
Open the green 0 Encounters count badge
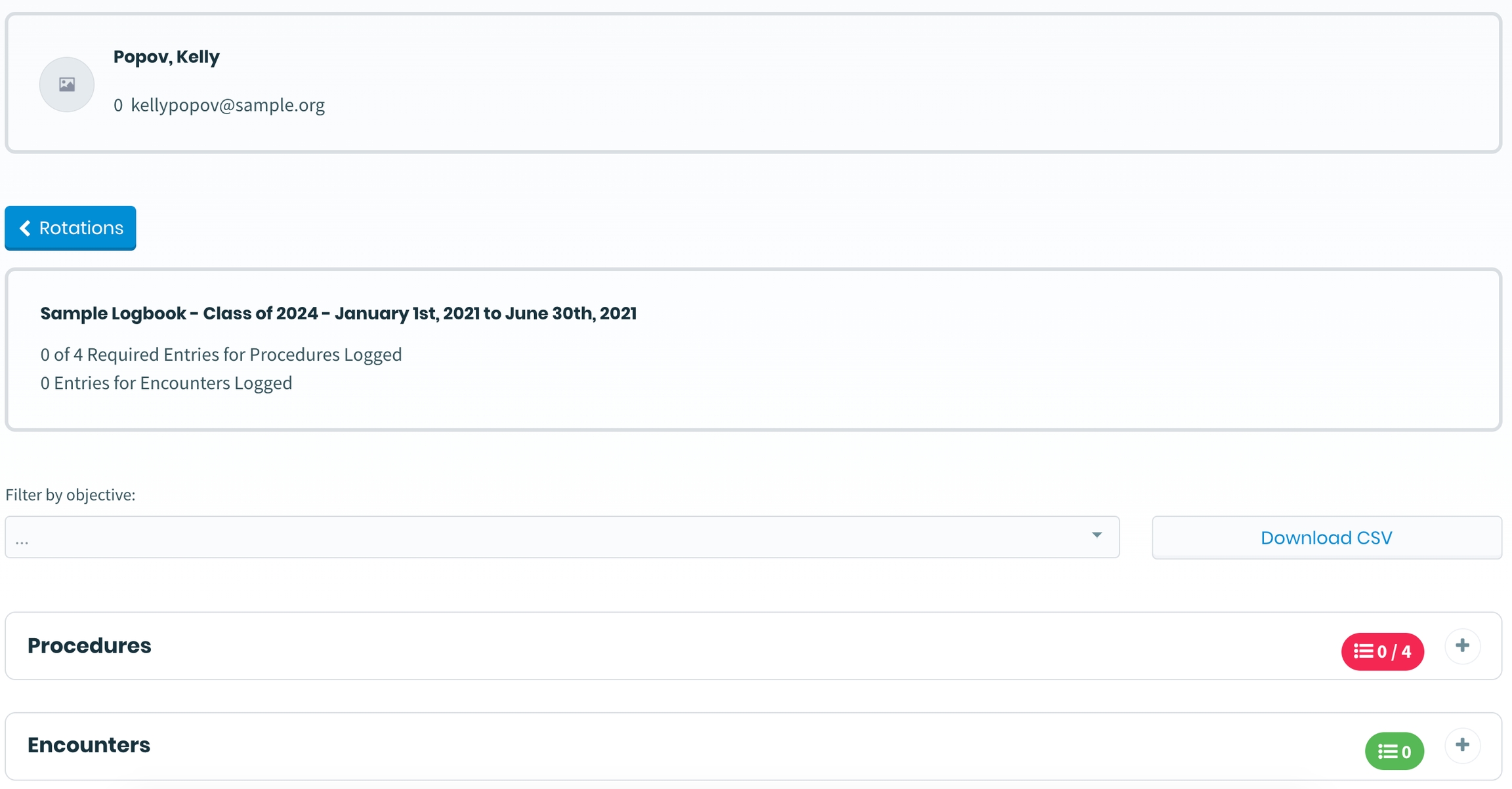[x=1395, y=752]
